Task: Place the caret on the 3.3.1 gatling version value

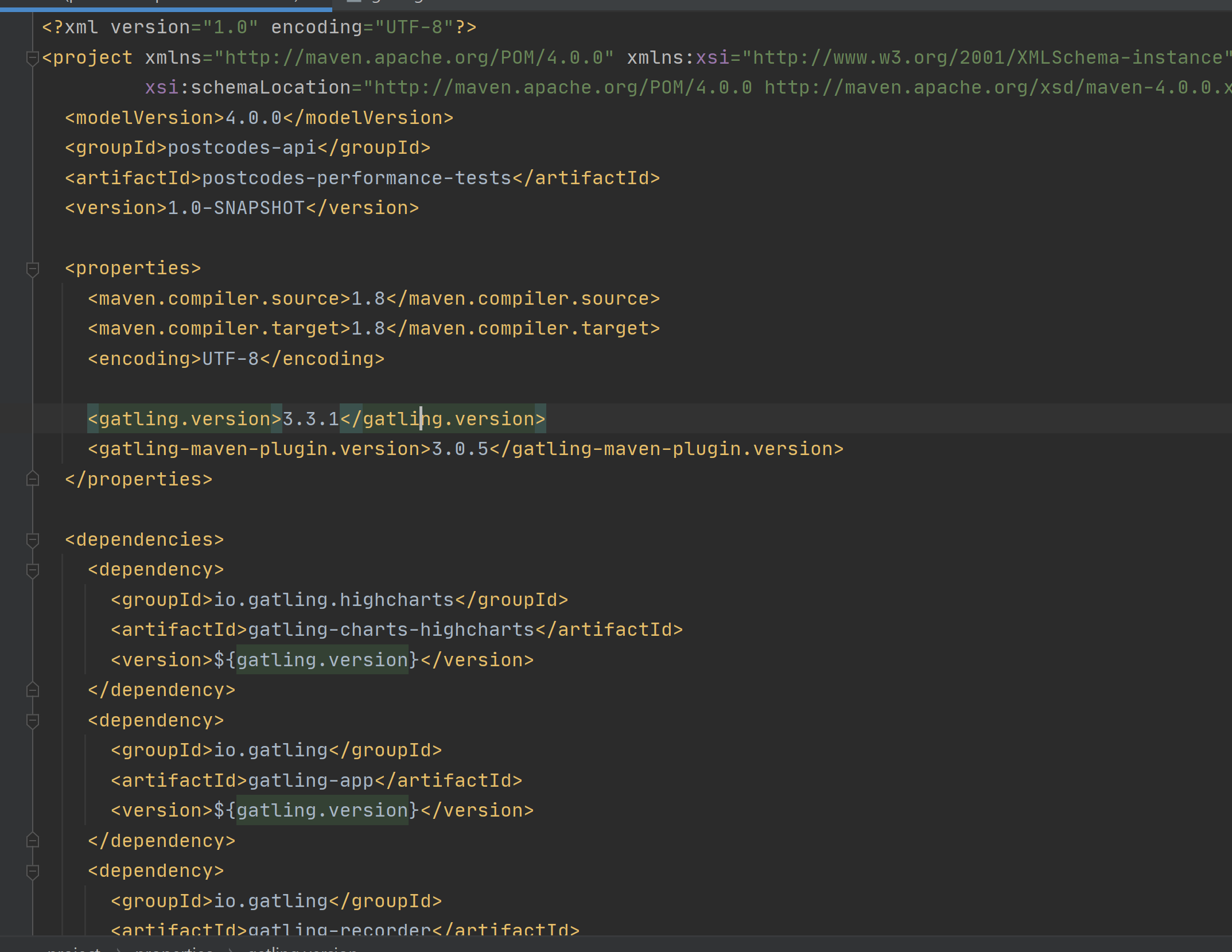Action: pos(310,418)
